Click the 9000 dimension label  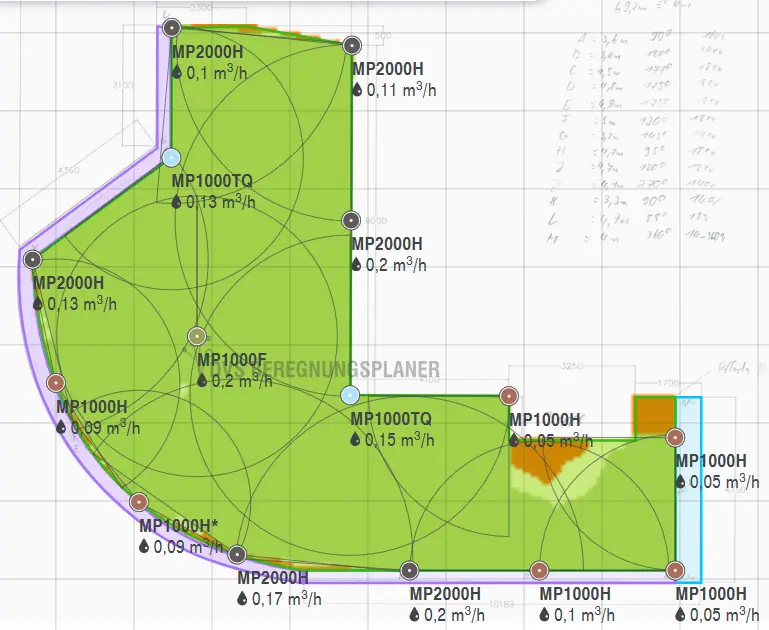coord(376,221)
